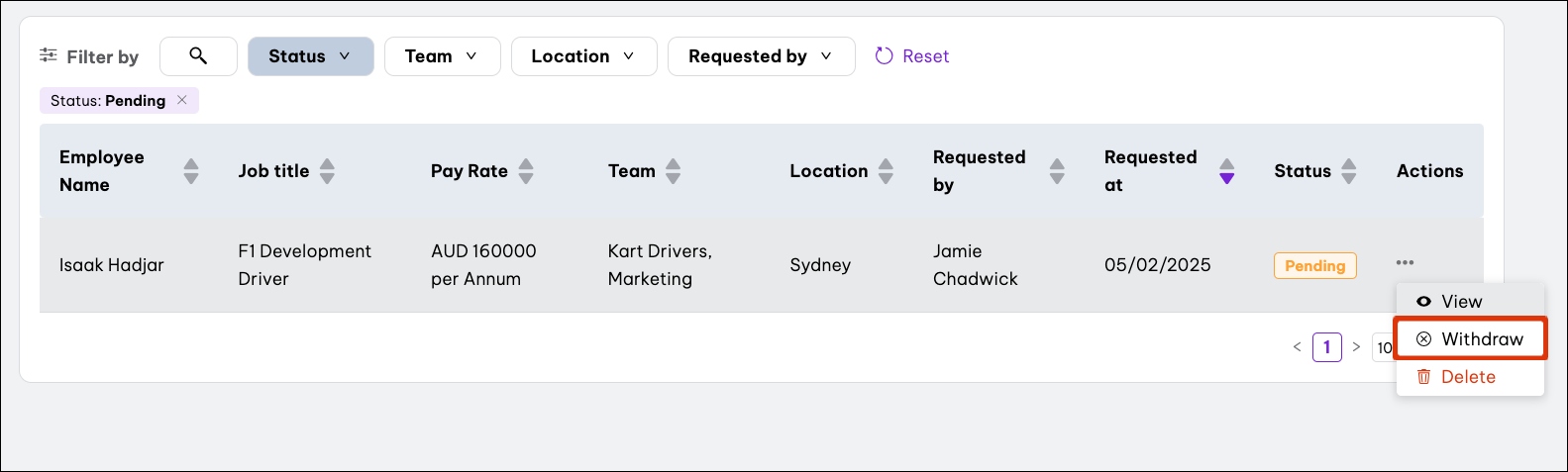Select Withdraw from the actions menu
1568x472 pixels.
click(x=1470, y=339)
